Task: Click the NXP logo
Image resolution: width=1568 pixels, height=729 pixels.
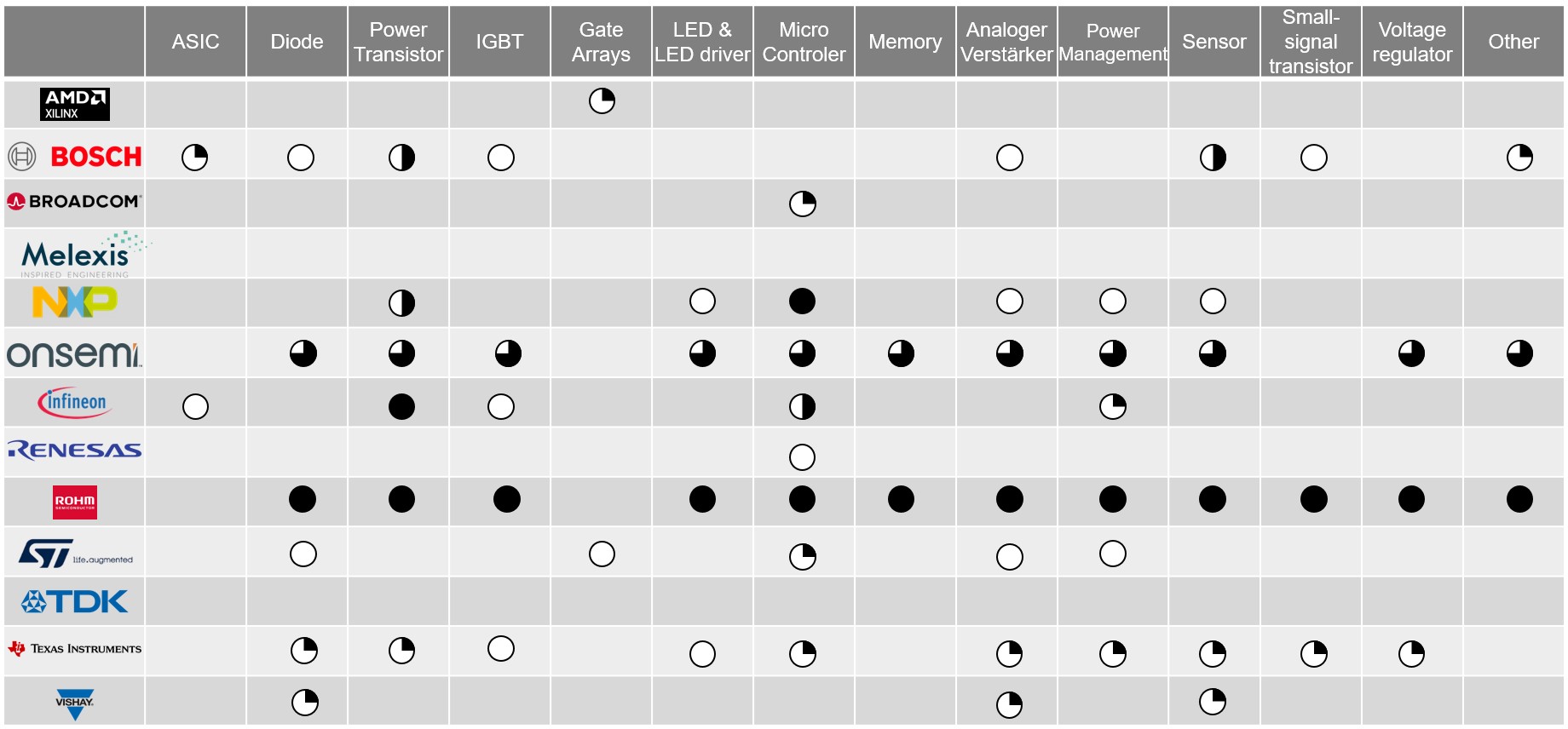Action: pos(75,301)
